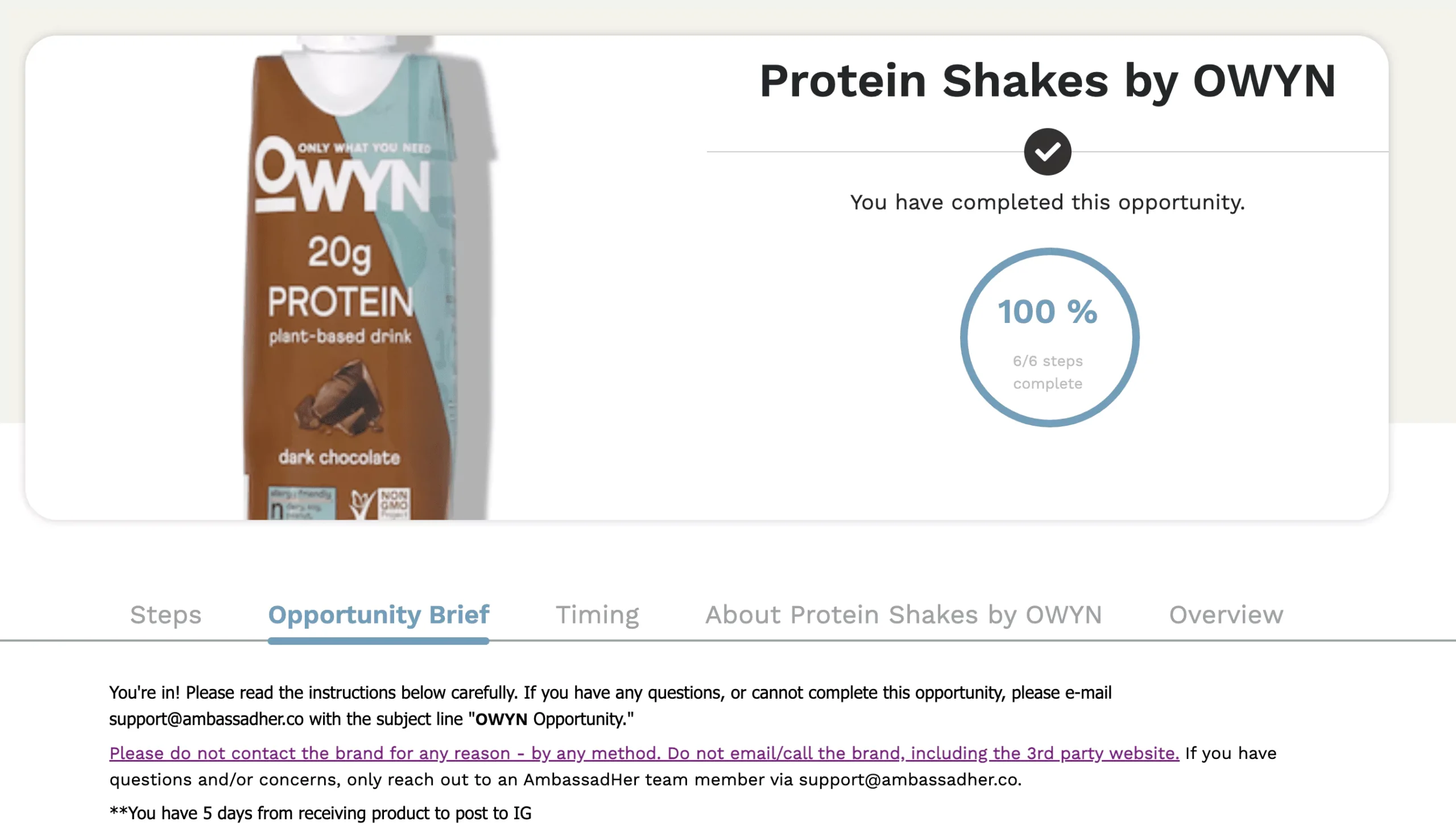Click the OWYN logo on the bottle

point(342,179)
